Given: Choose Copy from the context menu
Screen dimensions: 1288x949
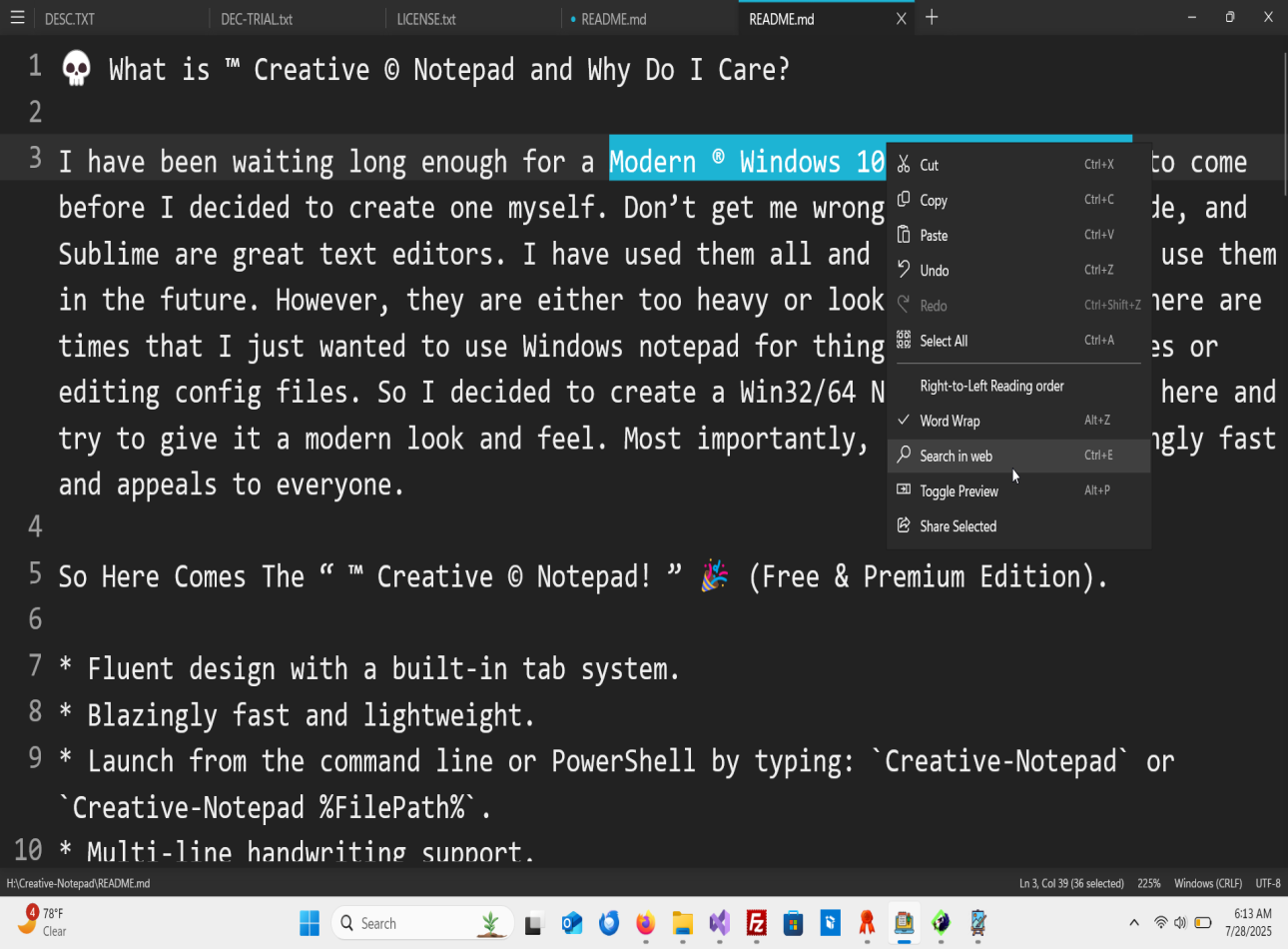Looking at the screenshot, I should pyautogui.click(x=1018, y=200).
